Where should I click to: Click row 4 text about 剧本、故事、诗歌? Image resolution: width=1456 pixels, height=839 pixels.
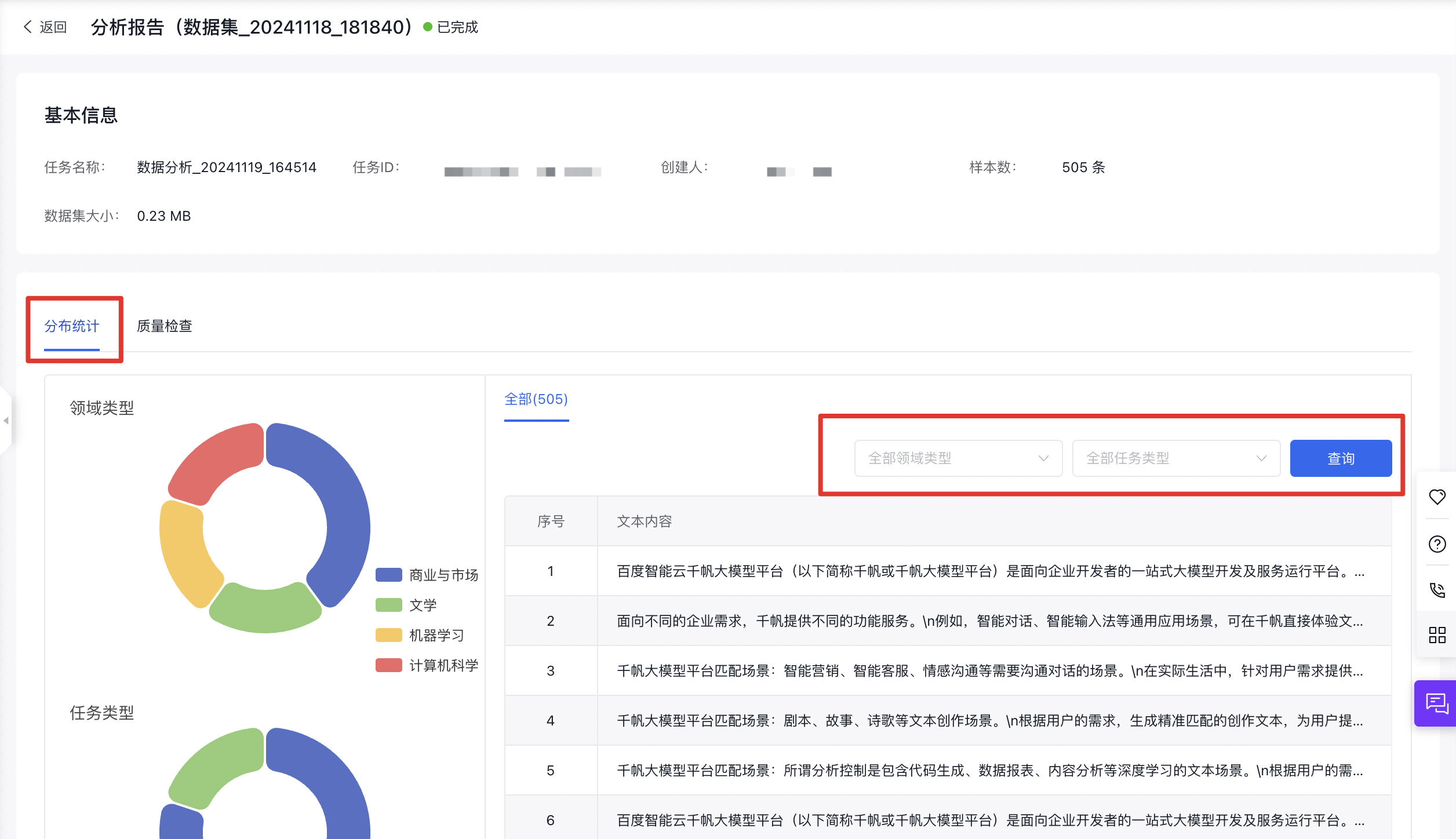(991, 721)
